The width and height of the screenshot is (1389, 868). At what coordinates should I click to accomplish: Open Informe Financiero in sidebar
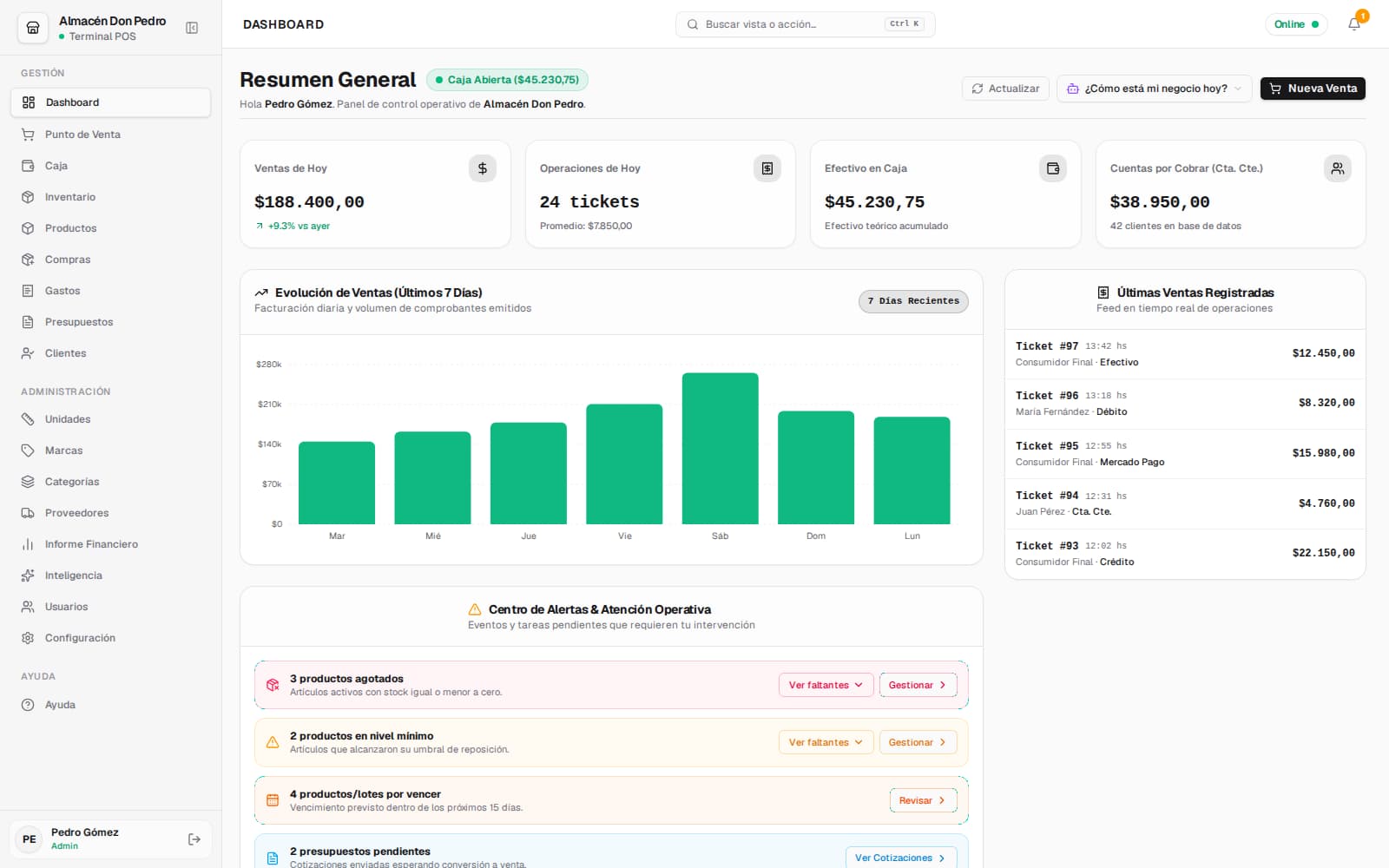point(110,544)
